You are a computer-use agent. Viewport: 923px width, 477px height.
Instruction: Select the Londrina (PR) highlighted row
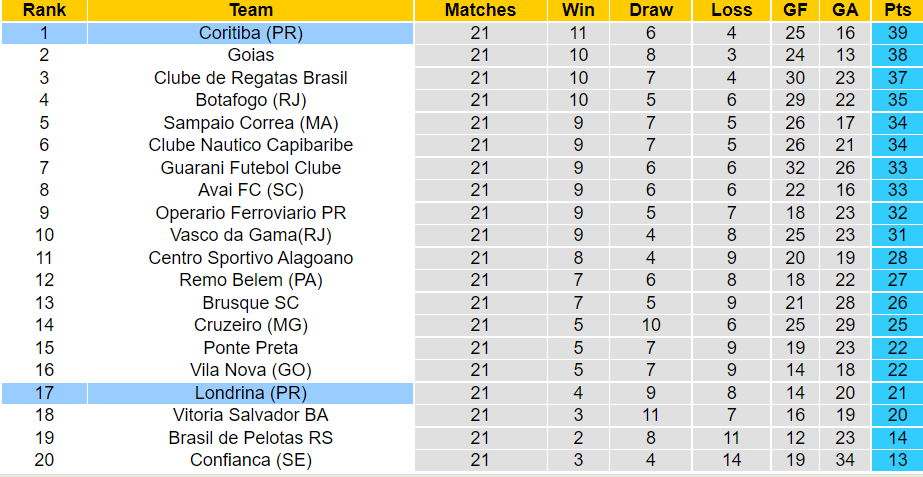click(250, 393)
